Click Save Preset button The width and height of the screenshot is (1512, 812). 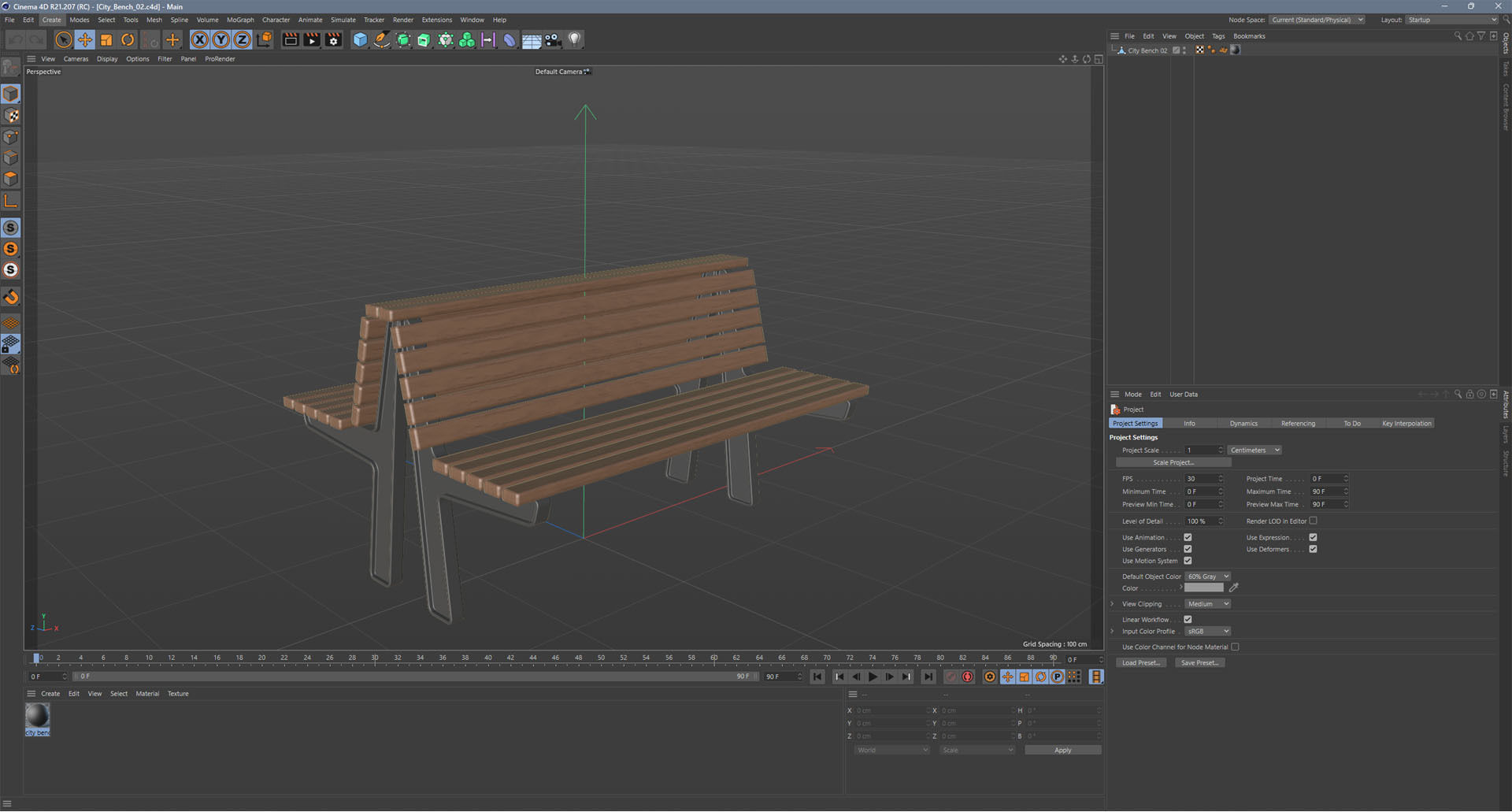point(1199,663)
